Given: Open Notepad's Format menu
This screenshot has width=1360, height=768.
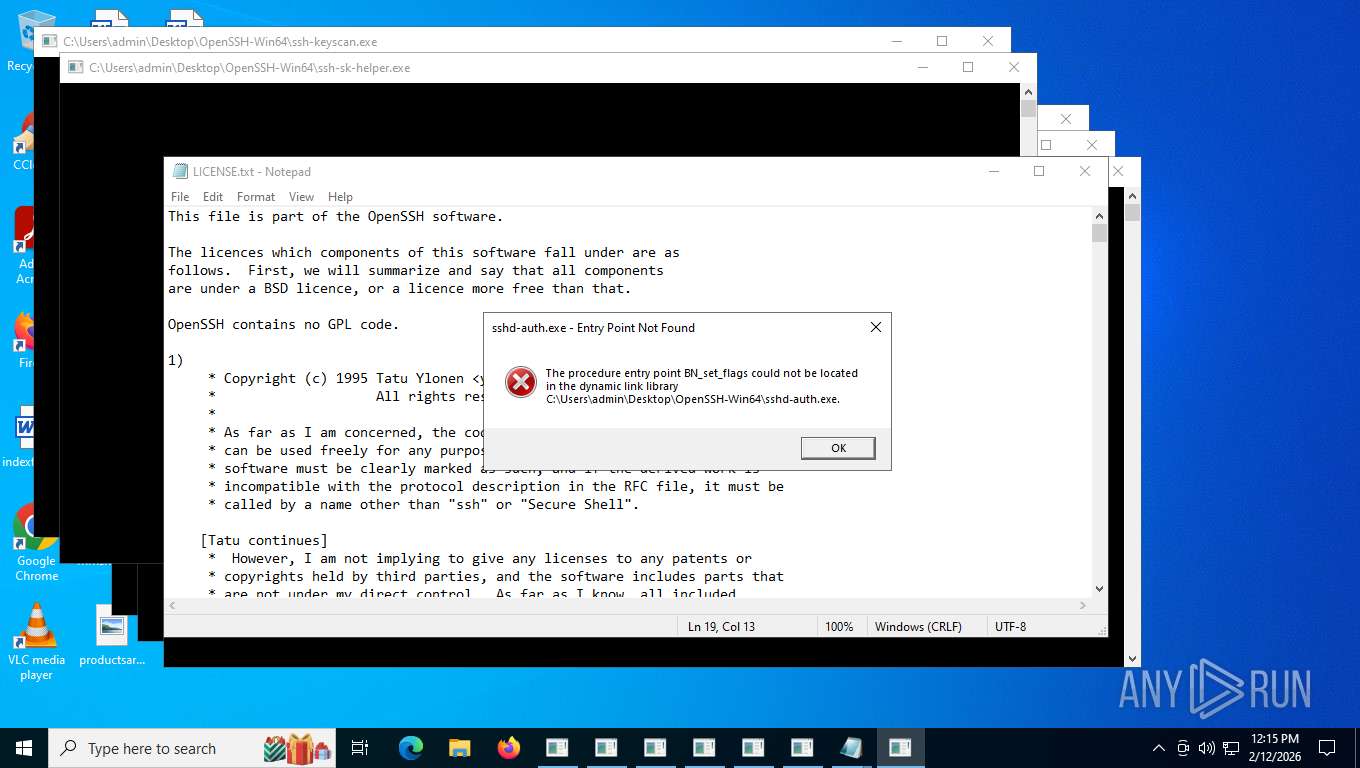Looking at the screenshot, I should (256, 197).
